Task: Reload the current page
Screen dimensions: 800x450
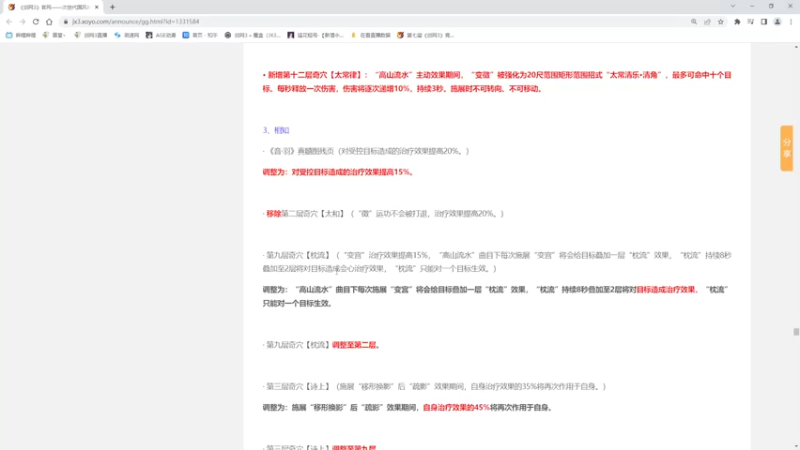Action: (36, 21)
